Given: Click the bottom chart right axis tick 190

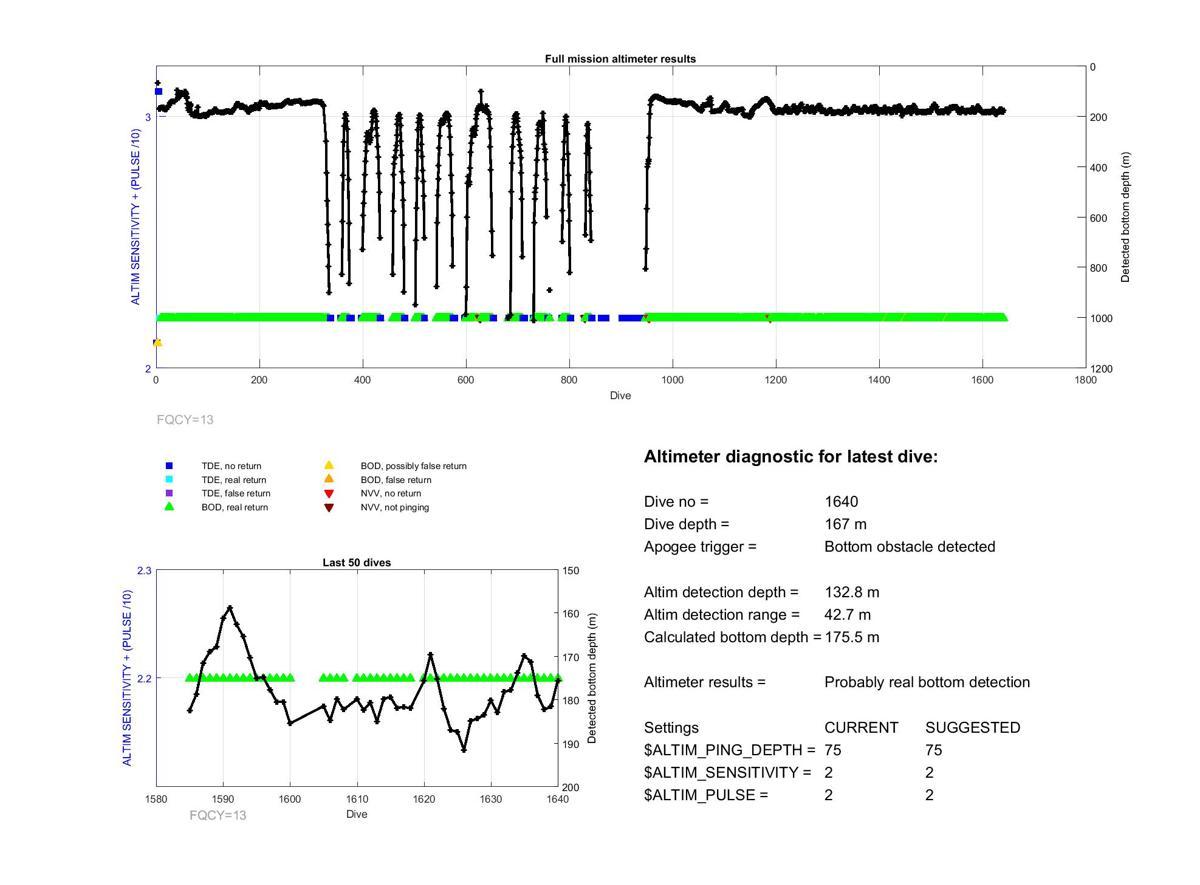Looking at the screenshot, I should point(571,744).
